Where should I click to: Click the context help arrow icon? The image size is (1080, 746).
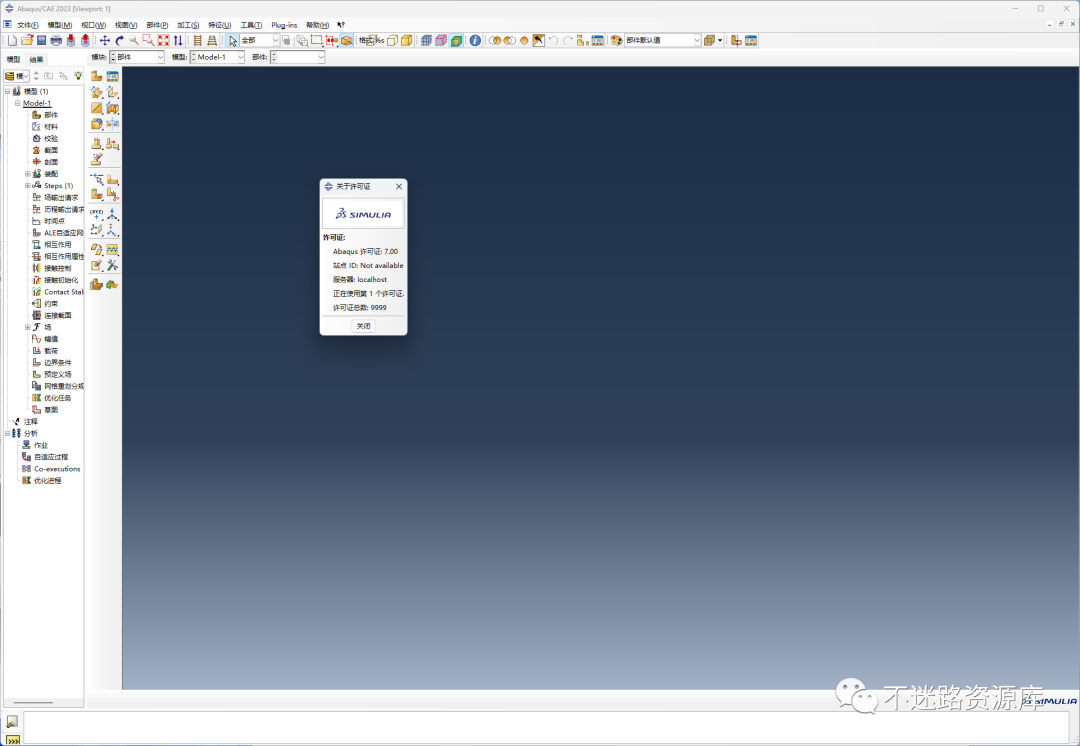(x=341, y=25)
